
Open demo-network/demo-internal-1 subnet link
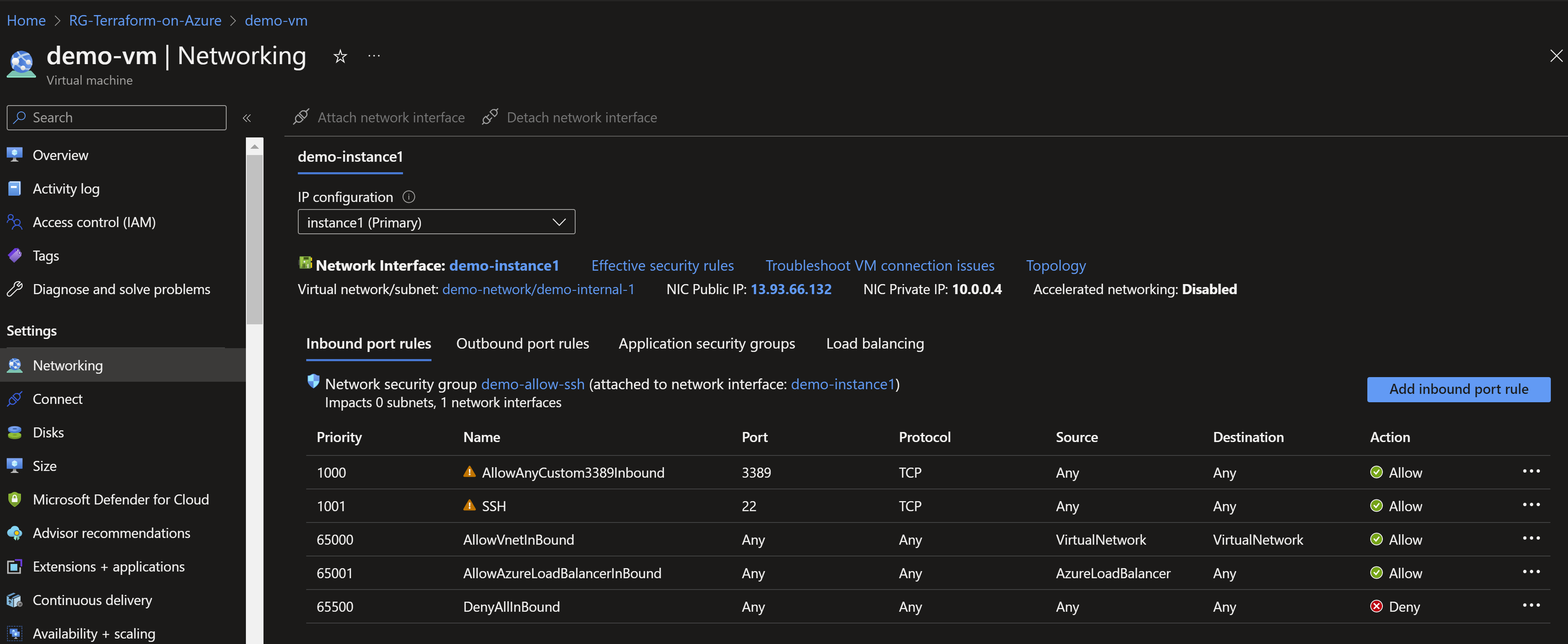(x=538, y=290)
